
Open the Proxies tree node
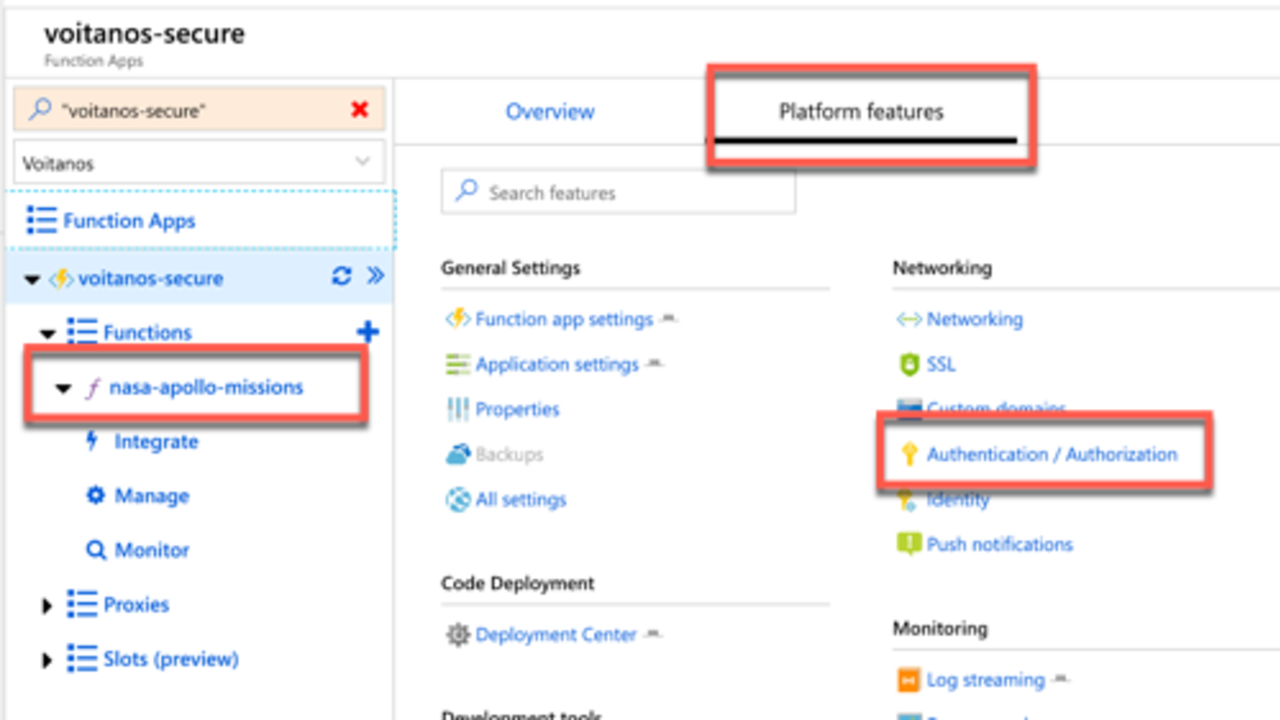click(136, 605)
